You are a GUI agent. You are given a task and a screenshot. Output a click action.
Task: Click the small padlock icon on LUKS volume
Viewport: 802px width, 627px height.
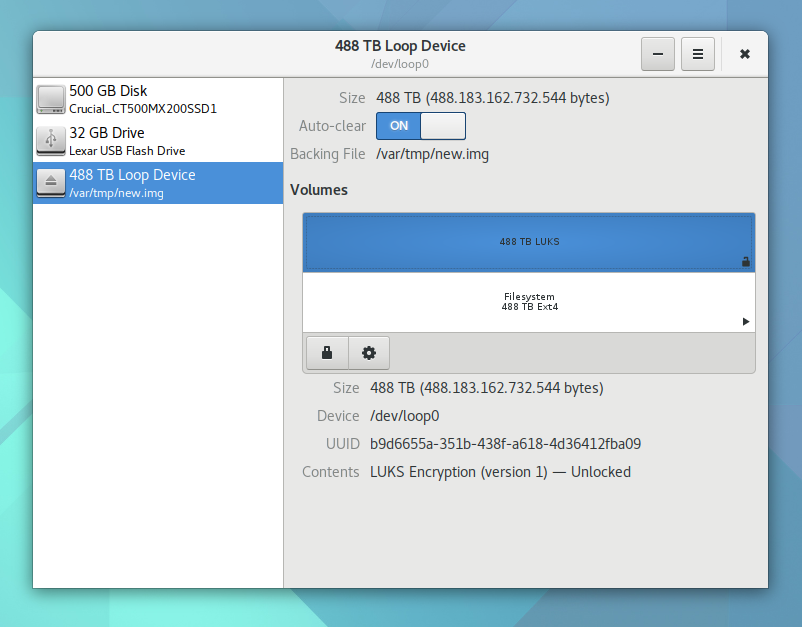[745, 262]
